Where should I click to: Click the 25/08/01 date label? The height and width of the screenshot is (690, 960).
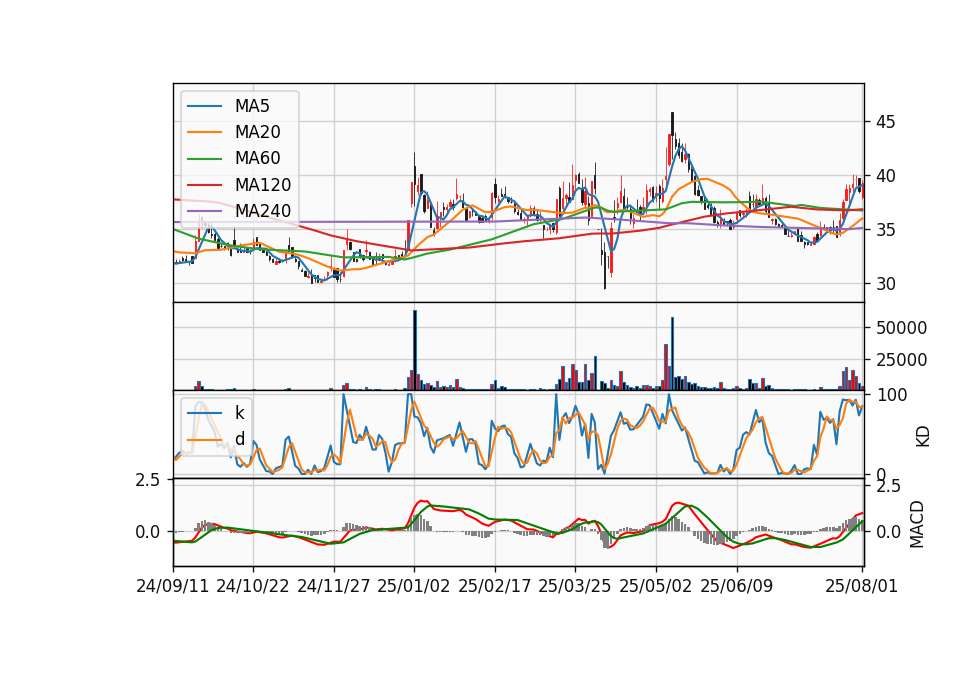pos(862,586)
